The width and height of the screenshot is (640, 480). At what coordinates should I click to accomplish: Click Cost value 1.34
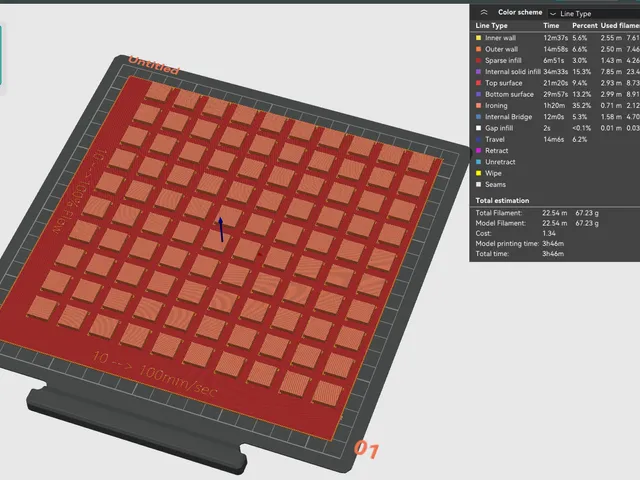point(549,233)
